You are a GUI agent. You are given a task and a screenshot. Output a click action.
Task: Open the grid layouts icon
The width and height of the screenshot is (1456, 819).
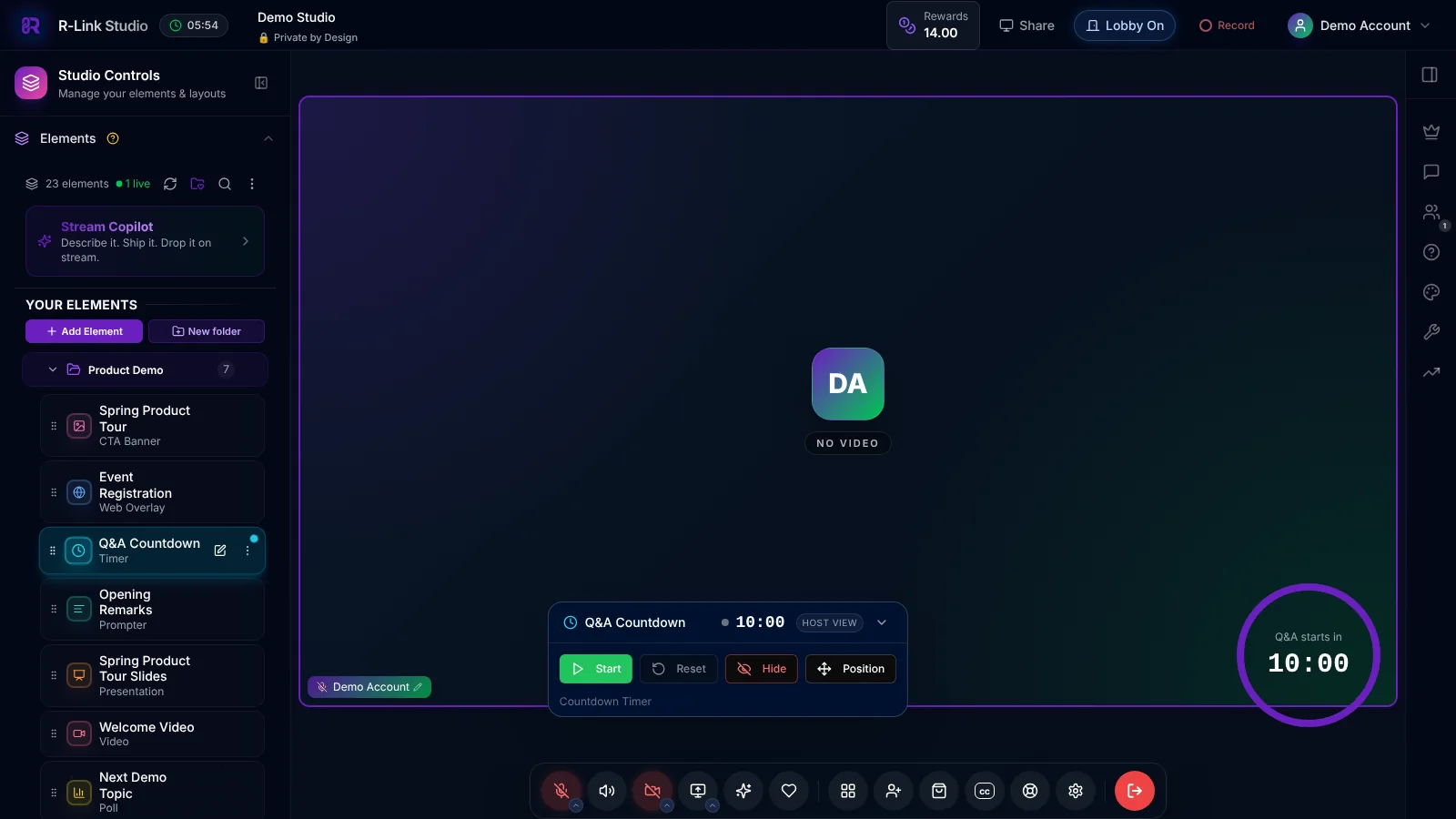tap(848, 791)
